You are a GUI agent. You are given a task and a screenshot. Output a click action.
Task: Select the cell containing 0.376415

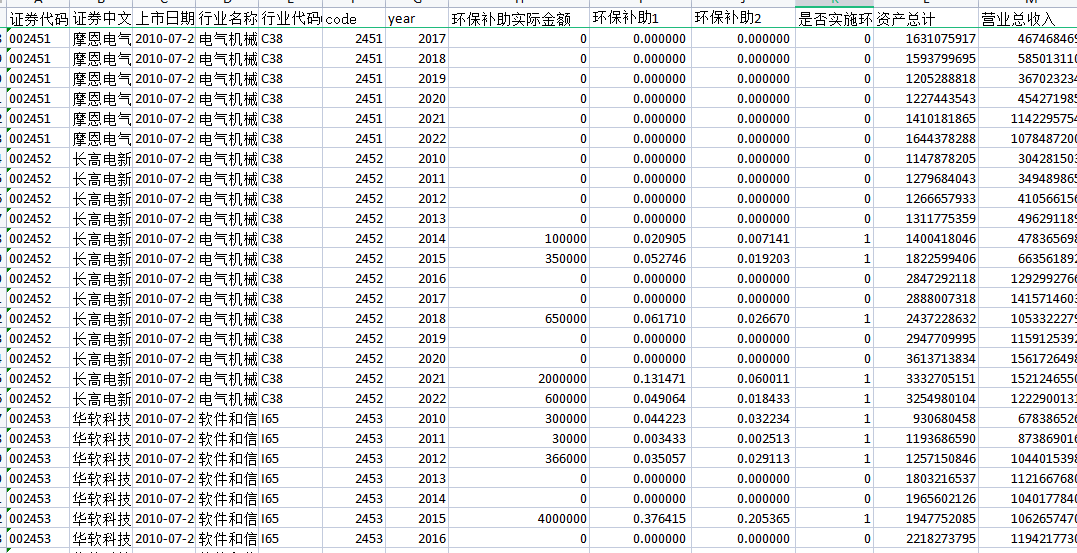point(641,518)
